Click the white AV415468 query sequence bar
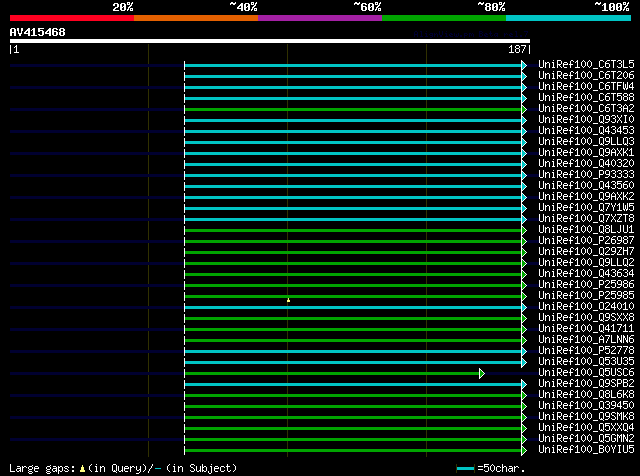Screen dimensions: 640x476 270,41
